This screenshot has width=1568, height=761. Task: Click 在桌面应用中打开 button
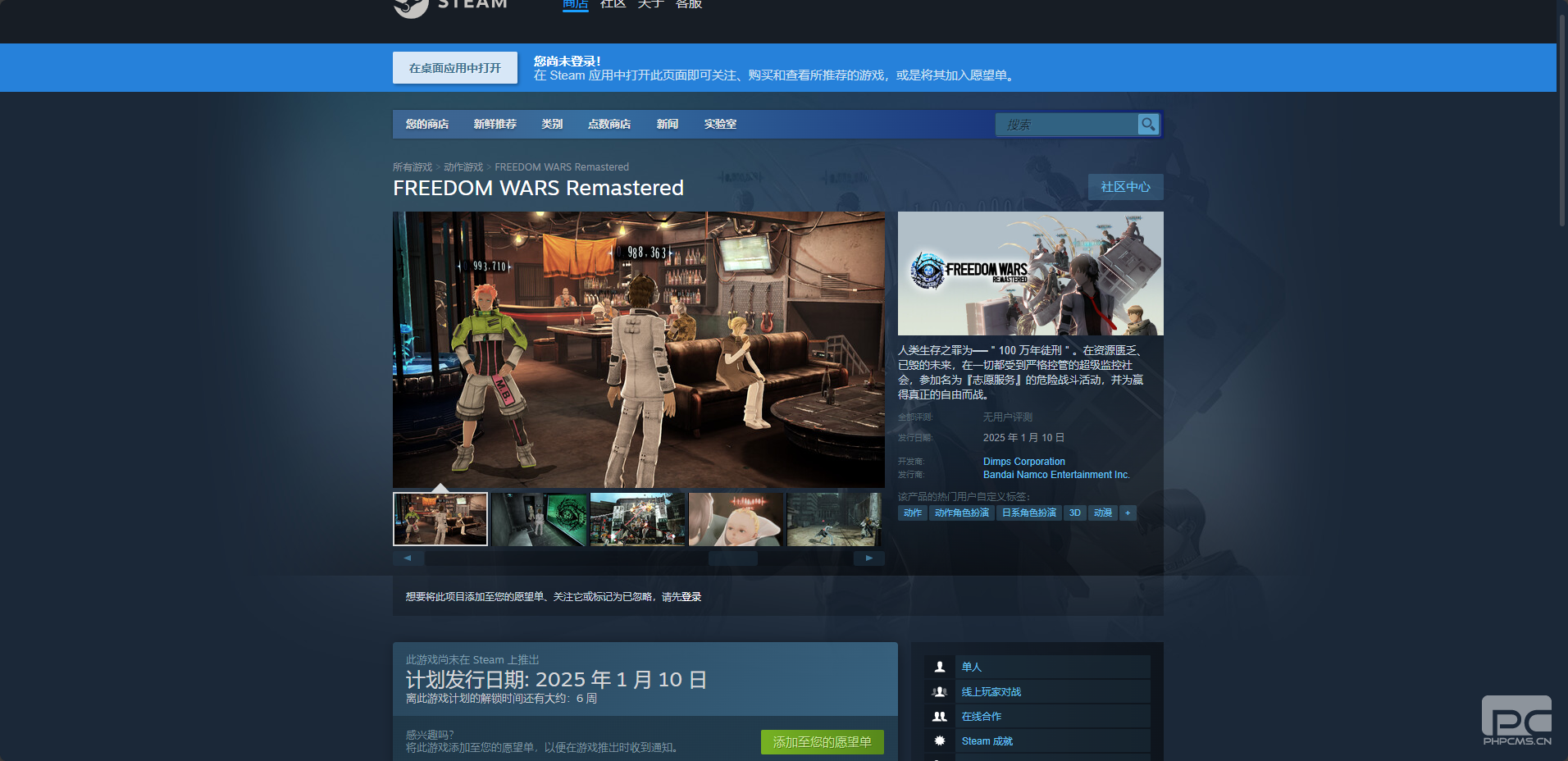[455, 68]
